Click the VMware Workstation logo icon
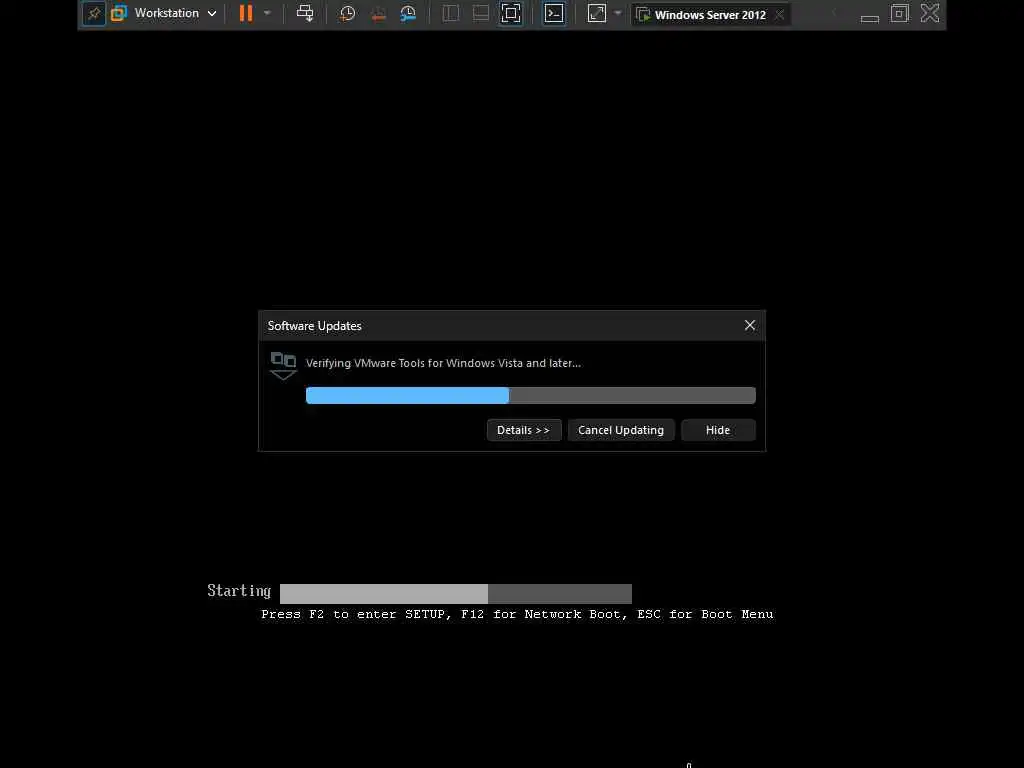The width and height of the screenshot is (1024, 768). (119, 13)
